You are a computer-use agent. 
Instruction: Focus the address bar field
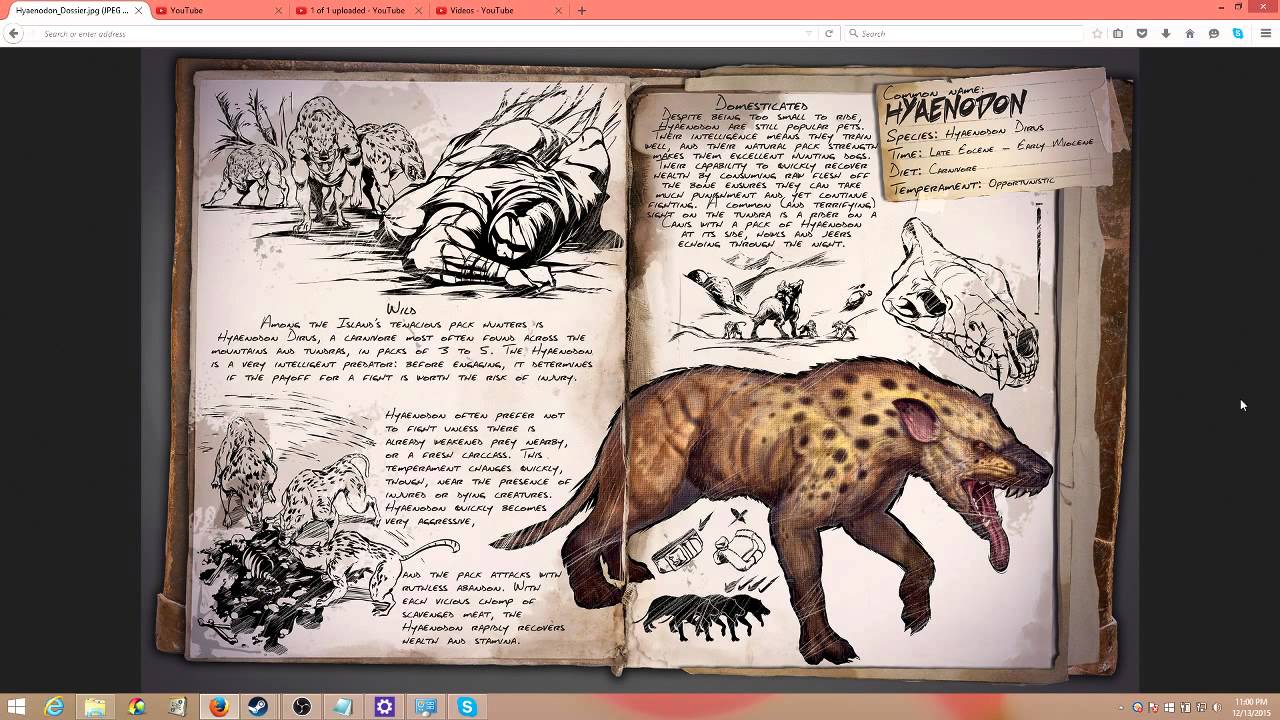[x=420, y=33]
